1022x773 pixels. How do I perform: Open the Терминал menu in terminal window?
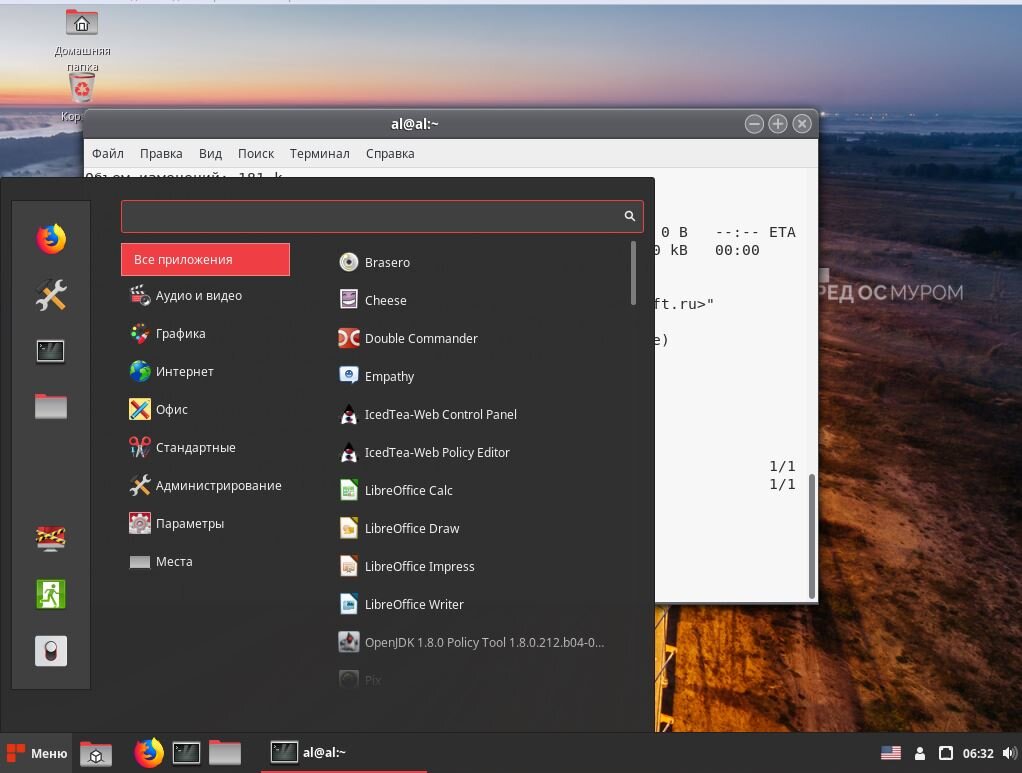(319, 153)
